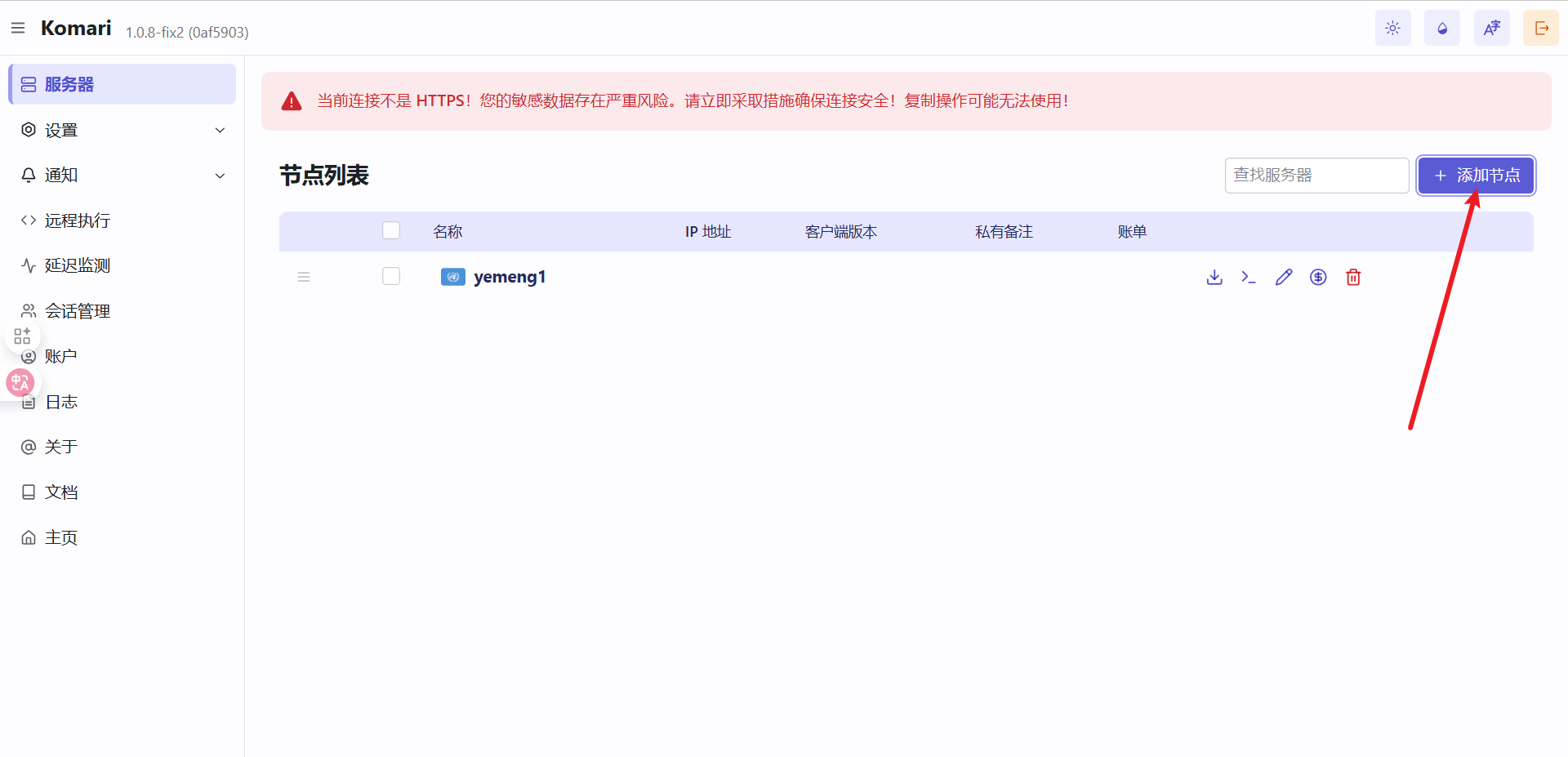Screen dimensions: 1568x757
Task: Click the download install command icon for yemeng1
Action: [1214, 278]
